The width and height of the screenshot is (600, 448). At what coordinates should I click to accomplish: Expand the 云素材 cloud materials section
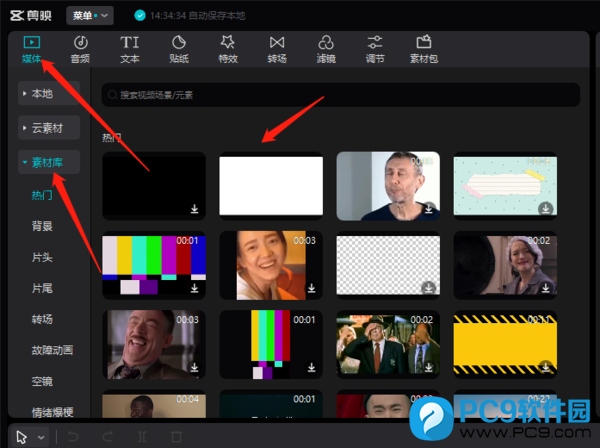pyautogui.click(x=49, y=128)
